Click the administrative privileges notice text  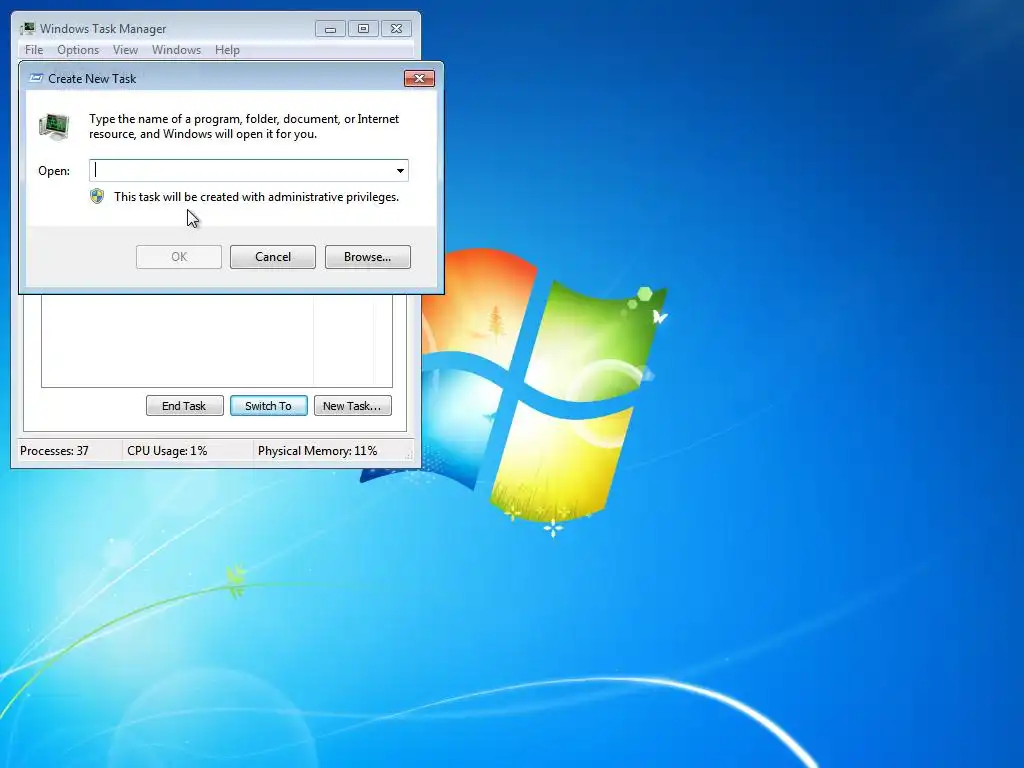click(256, 197)
